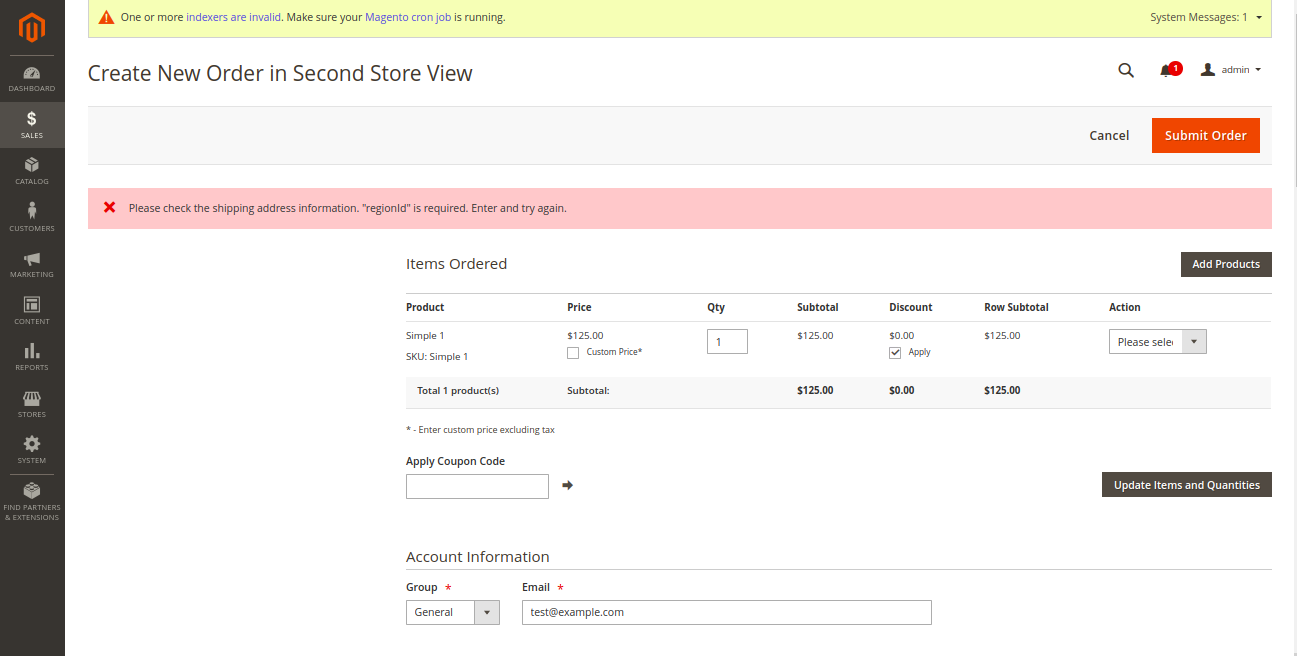The width and height of the screenshot is (1297, 656).
Task: Open the customer Group dropdown
Action: tap(453, 612)
